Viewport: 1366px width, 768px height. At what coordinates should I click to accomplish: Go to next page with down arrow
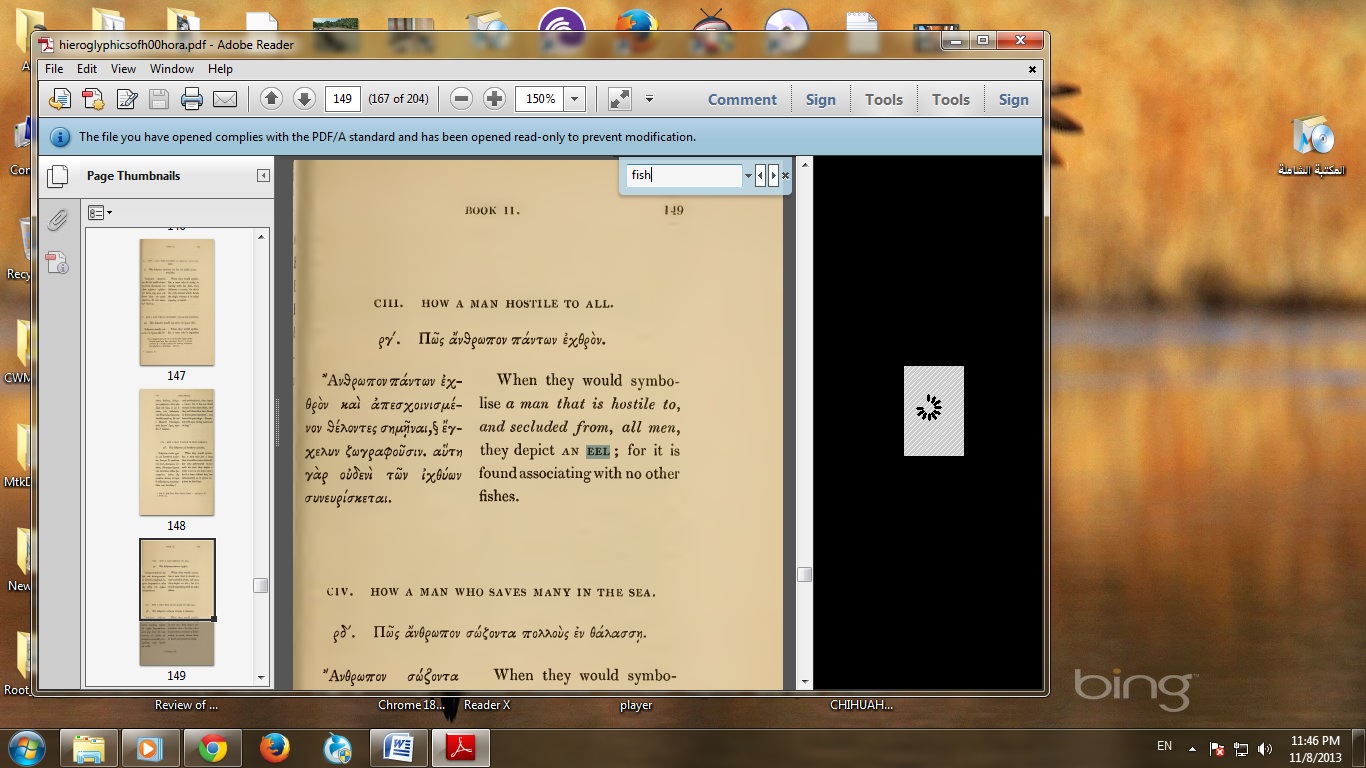(304, 99)
